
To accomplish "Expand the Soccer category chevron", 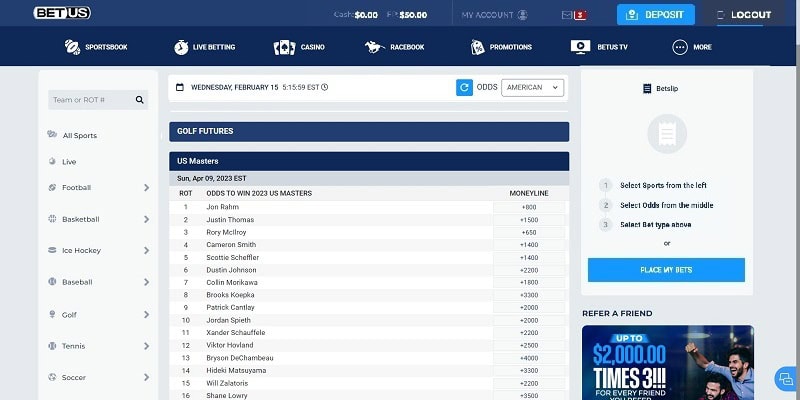I will tap(146, 378).
